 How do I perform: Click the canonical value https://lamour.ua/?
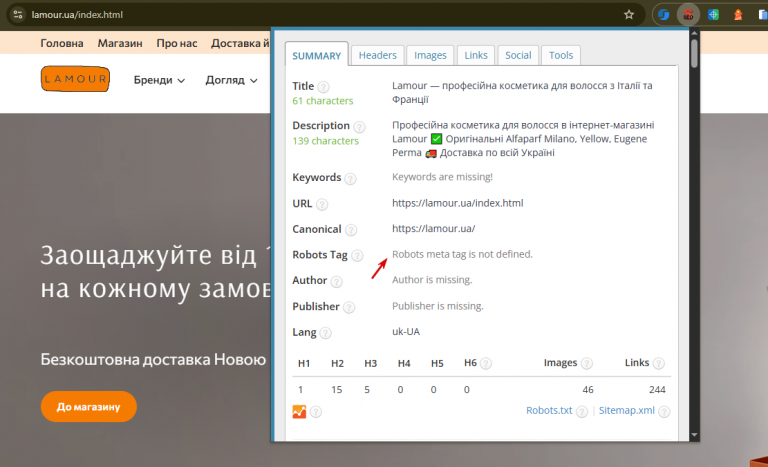point(433,228)
